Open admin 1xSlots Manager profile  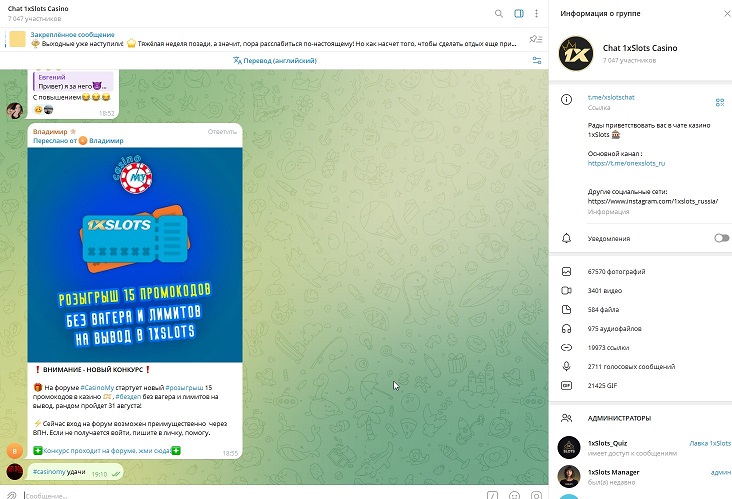pyautogui.click(x=644, y=476)
